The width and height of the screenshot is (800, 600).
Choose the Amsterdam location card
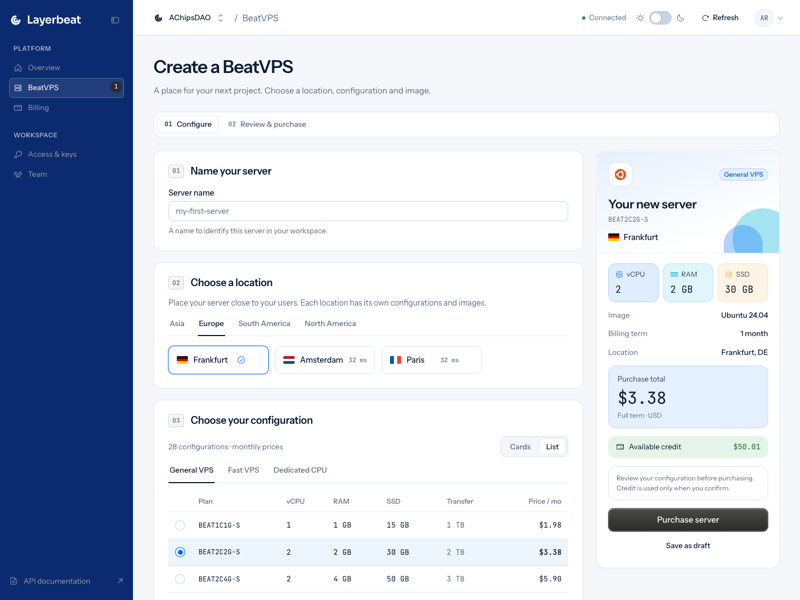pos(325,360)
